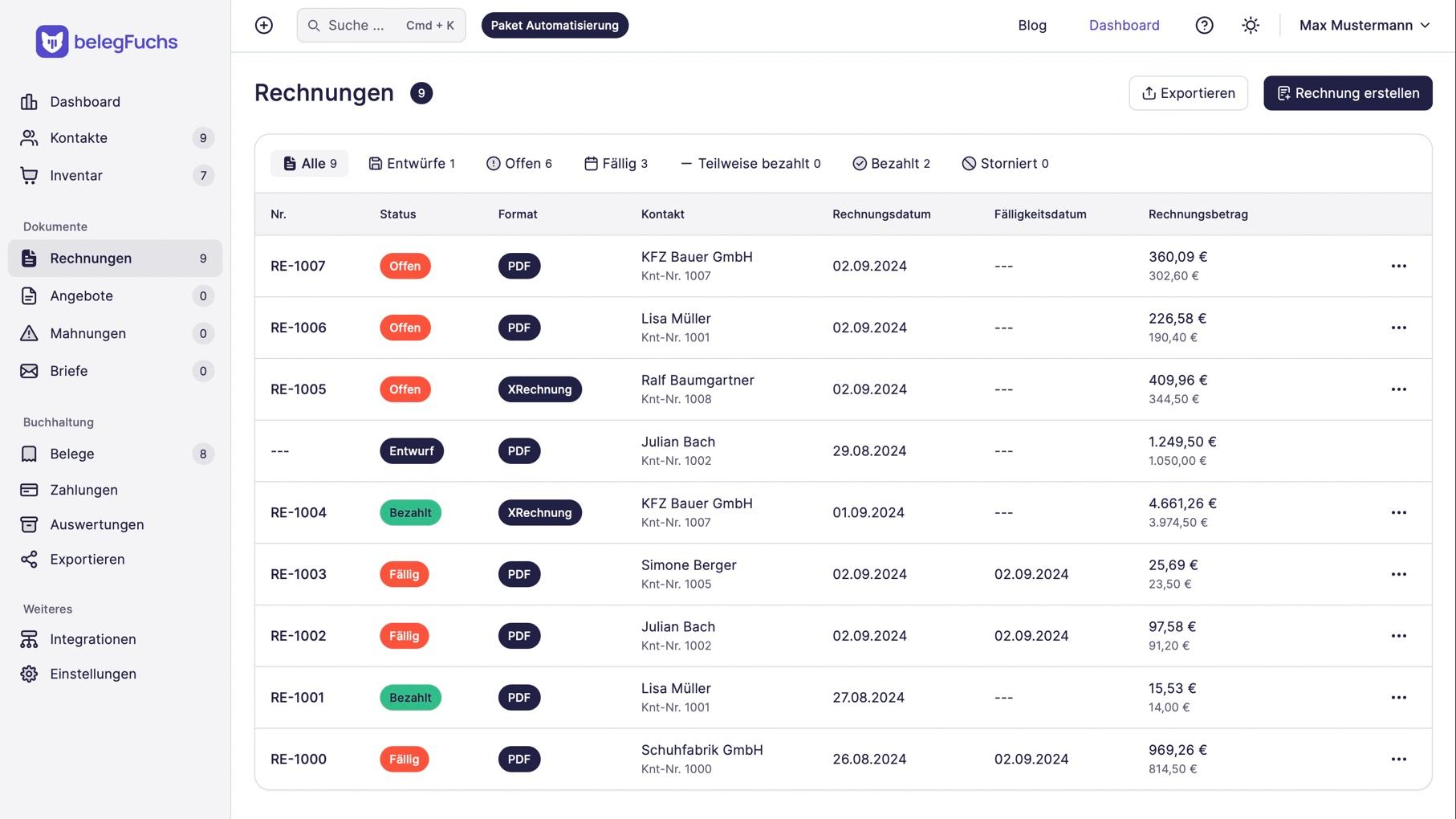Switch to the Bezahlt 2 tab

[x=891, y=164]
